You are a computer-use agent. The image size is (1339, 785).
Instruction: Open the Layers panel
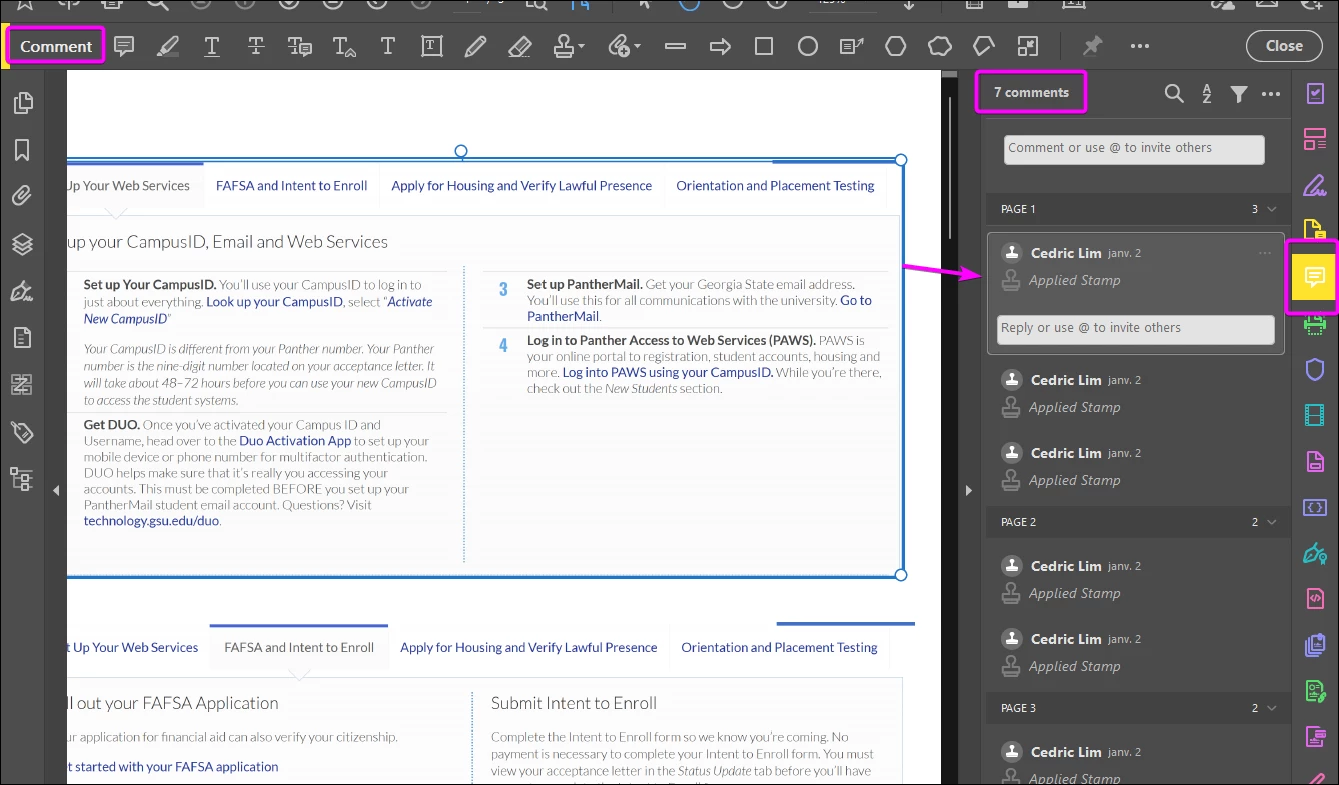22,244
